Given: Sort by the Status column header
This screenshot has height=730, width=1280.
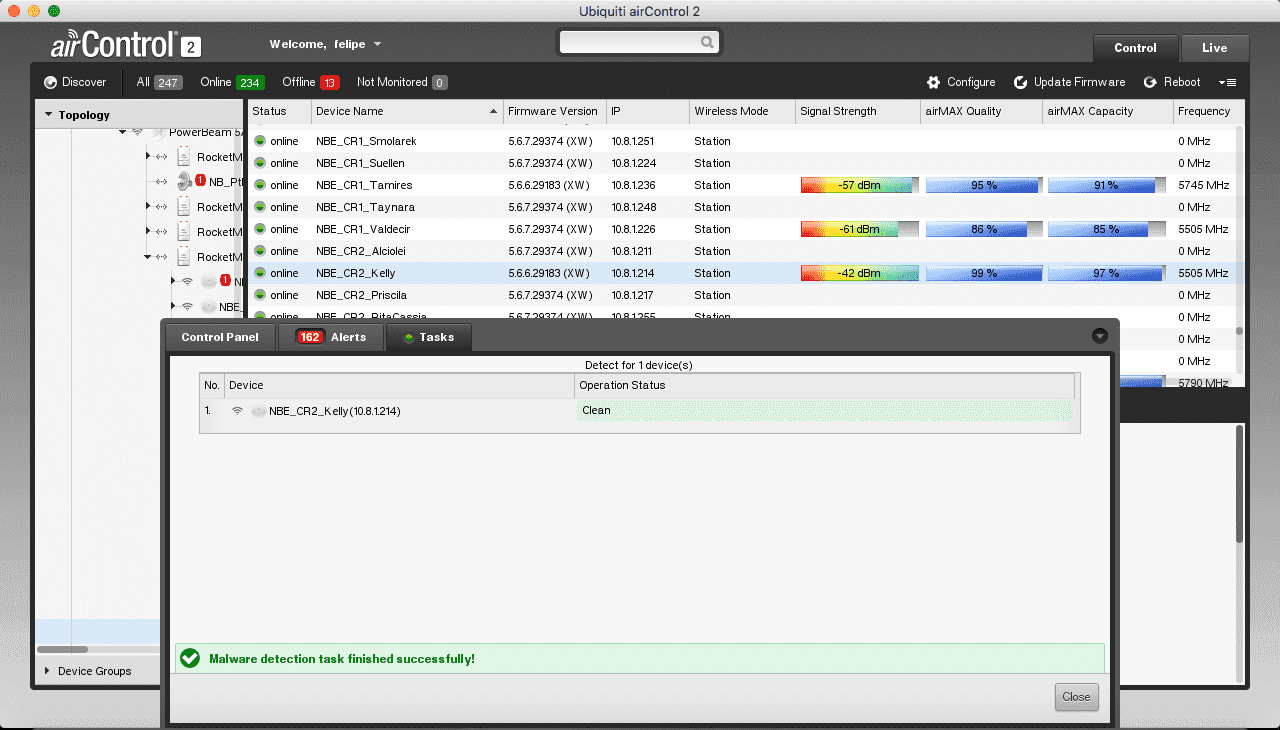Looking at the screenshot, I should [278, 111].
